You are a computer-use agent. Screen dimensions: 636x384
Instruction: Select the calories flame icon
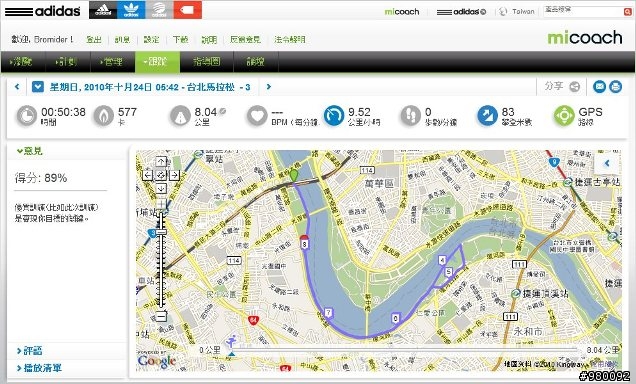[x=104, y=116]
